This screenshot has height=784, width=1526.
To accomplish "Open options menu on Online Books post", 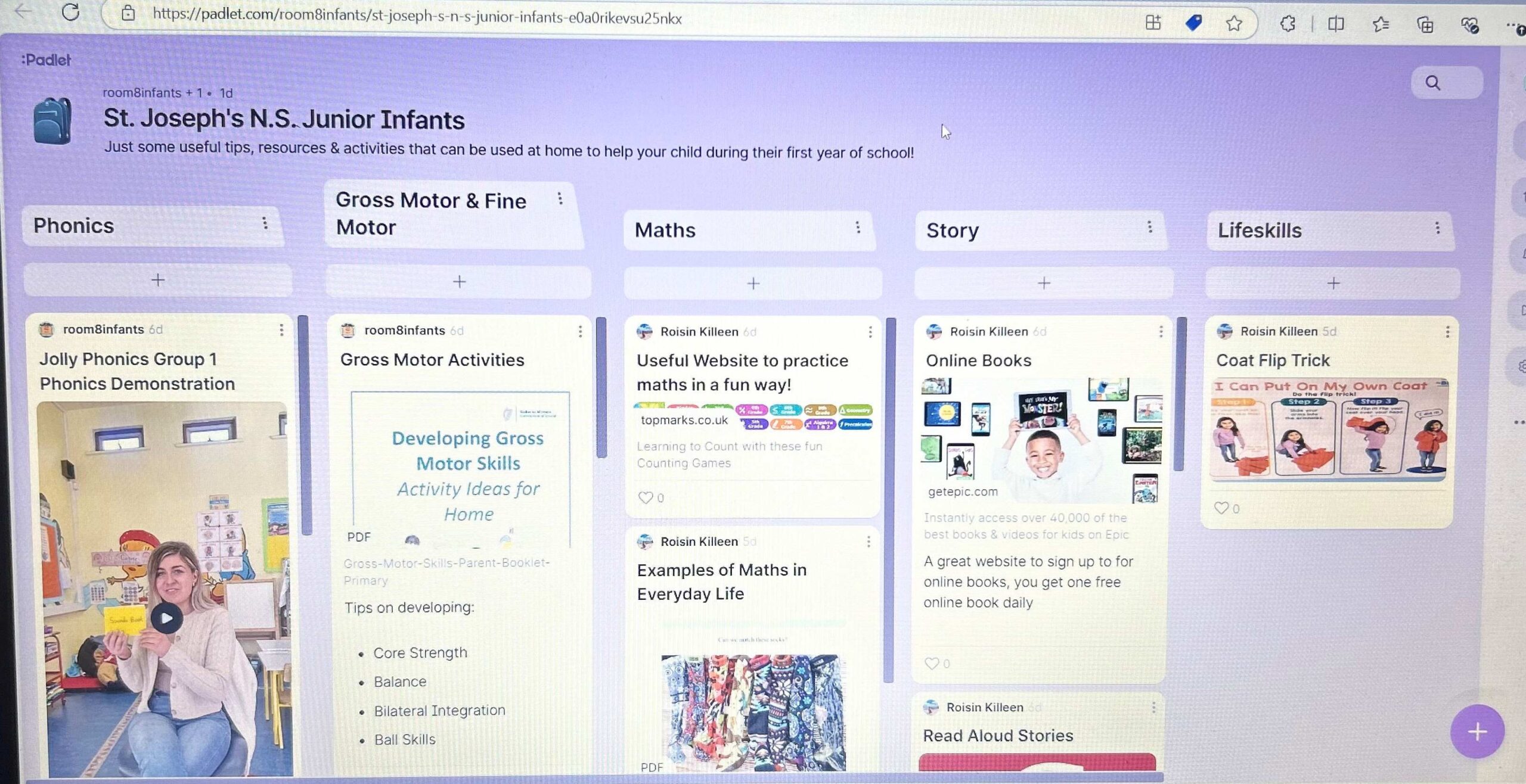I will click(1161, 331).
